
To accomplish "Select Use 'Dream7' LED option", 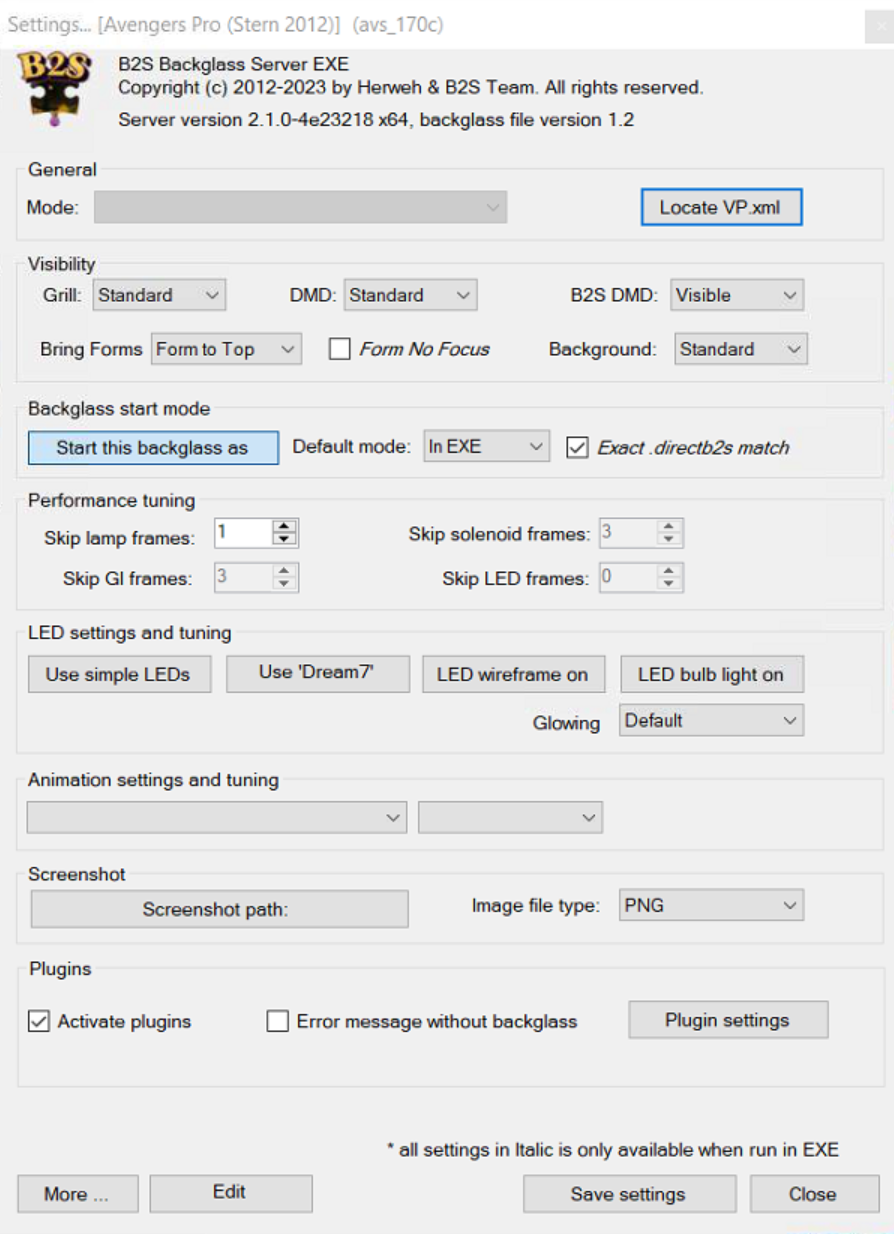I will pyautogui.click(x=318, y=673).
